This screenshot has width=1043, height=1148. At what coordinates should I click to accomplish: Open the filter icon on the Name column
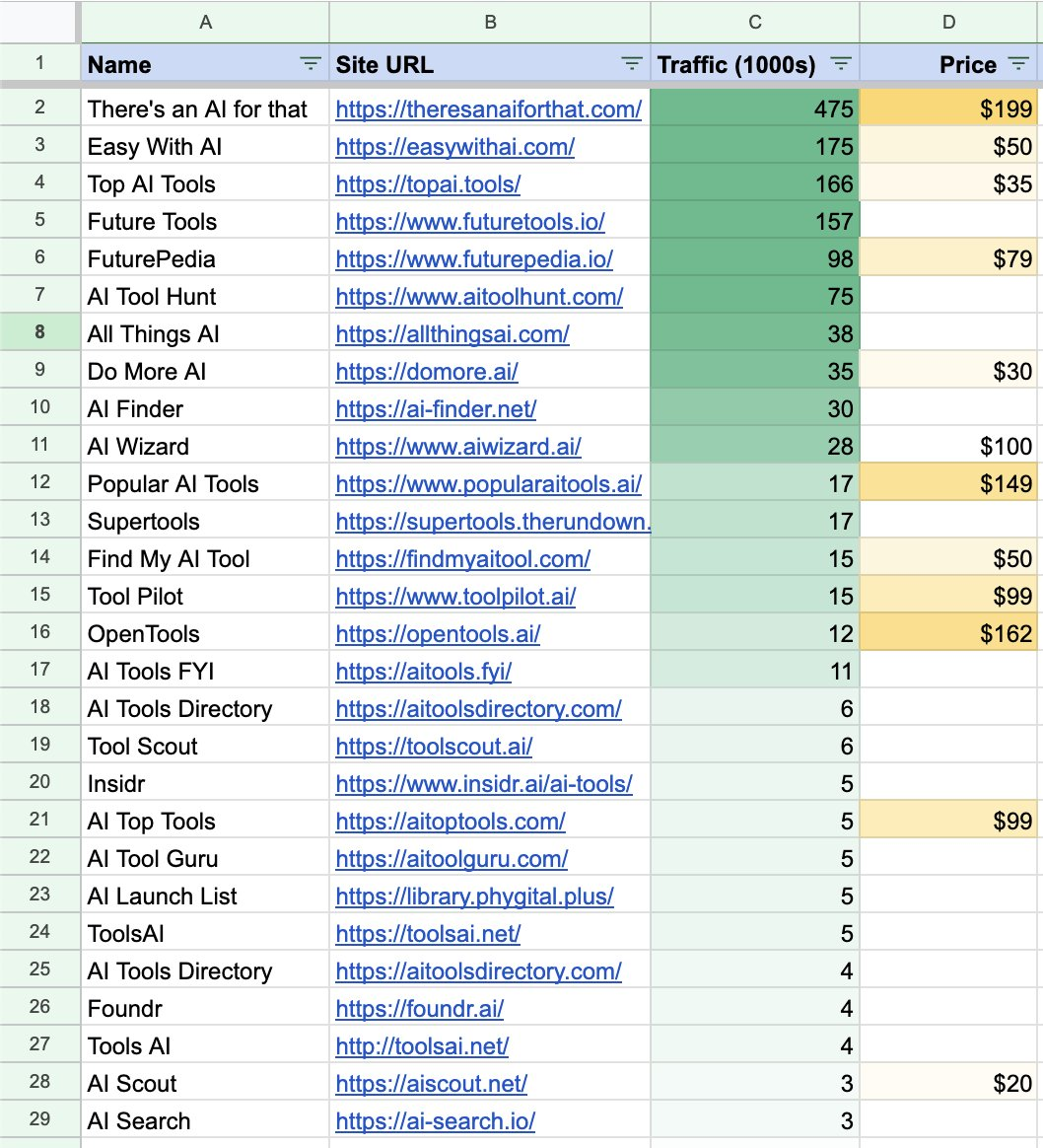(311, 62)
